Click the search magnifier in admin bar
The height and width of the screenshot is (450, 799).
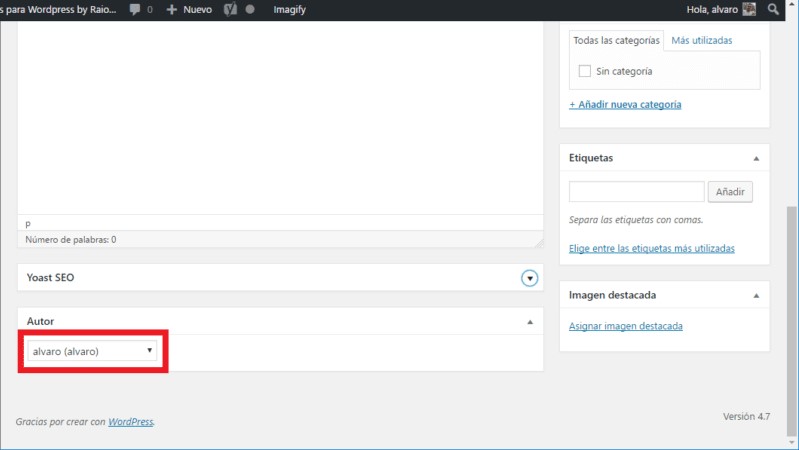point(773,9)
